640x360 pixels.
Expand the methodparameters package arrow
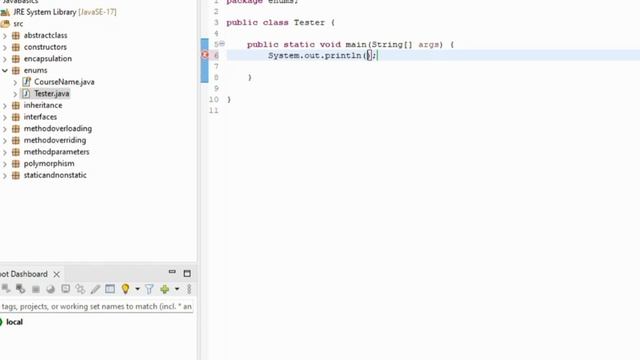coord(5,152)
